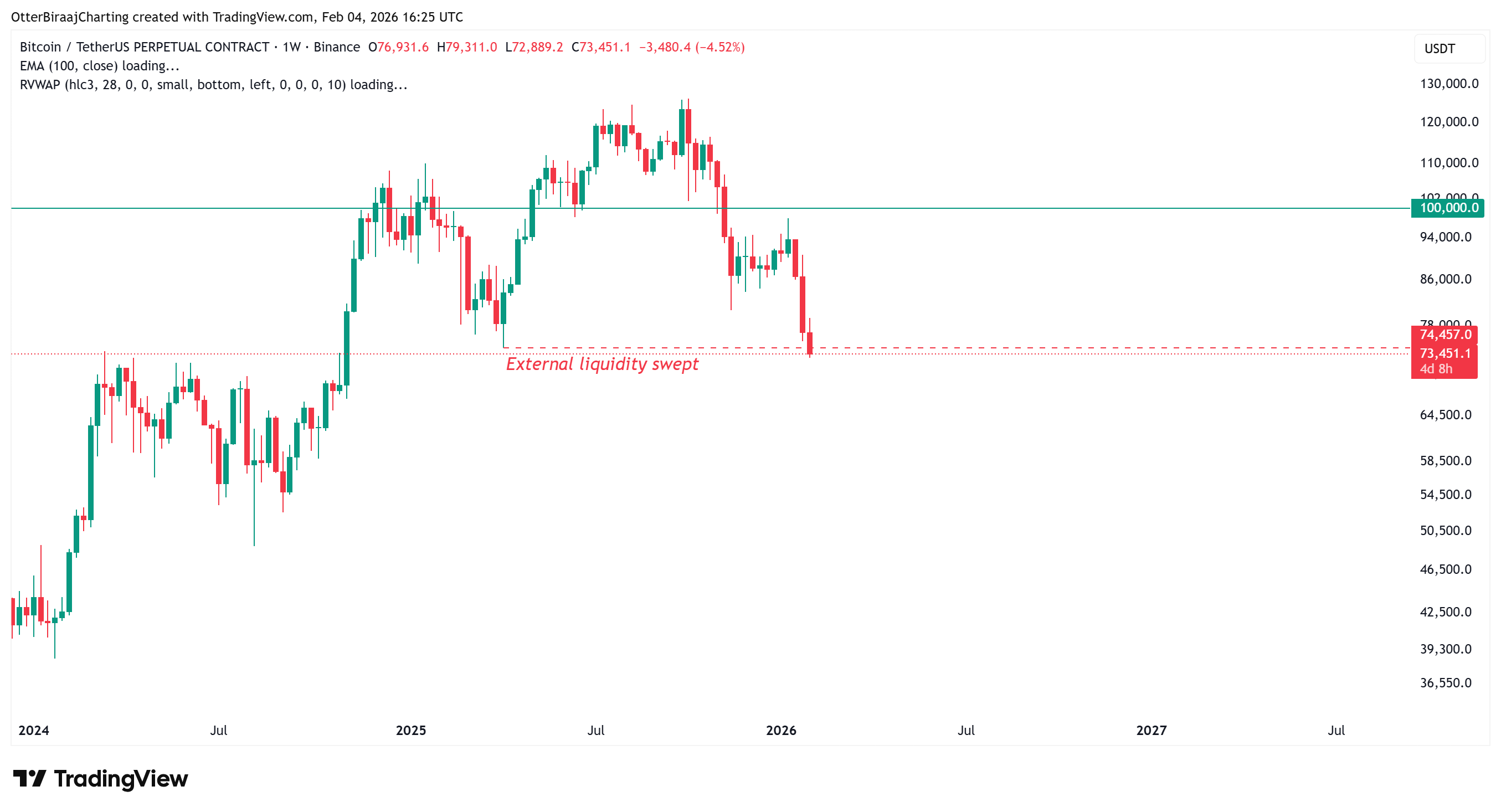This screenshot has width=1501, height=812.
Task: Select the RVWAP indicator legend line
Action: click(x=213, y=84)
